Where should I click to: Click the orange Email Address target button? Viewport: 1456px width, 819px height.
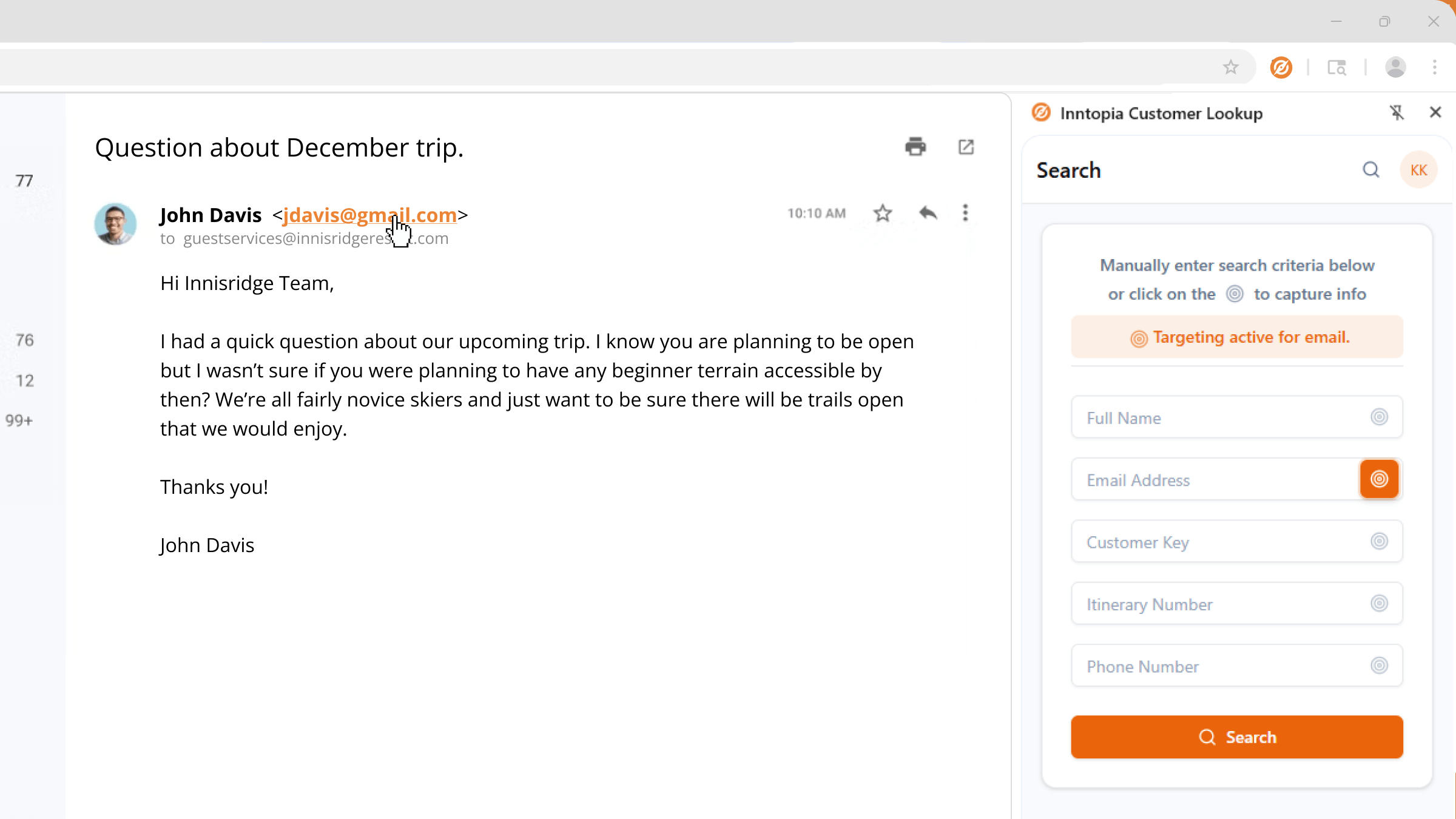(x=1379, y=479)
